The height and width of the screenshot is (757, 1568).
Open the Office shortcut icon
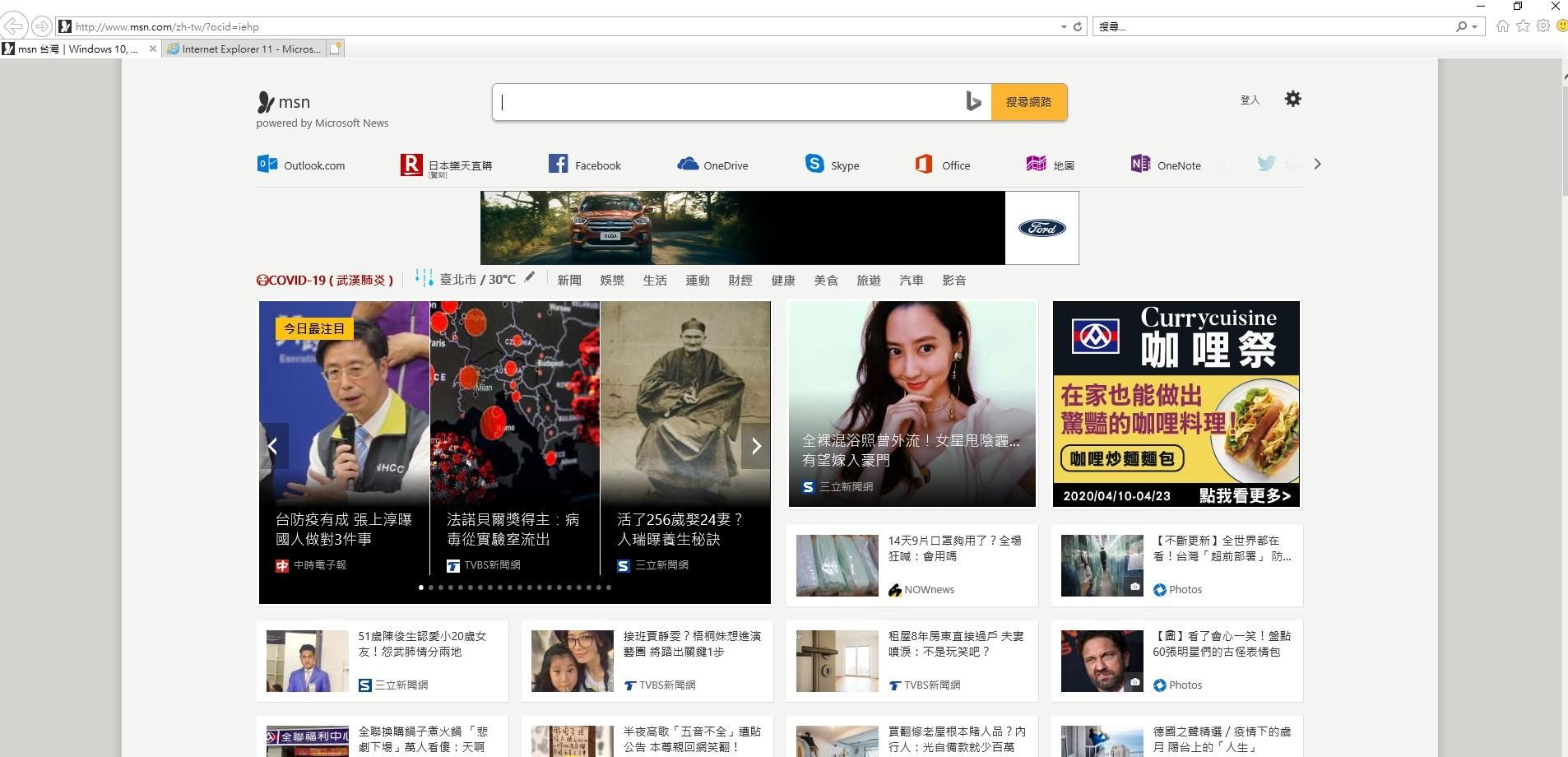pyautogui.click(x=924, y=164)
